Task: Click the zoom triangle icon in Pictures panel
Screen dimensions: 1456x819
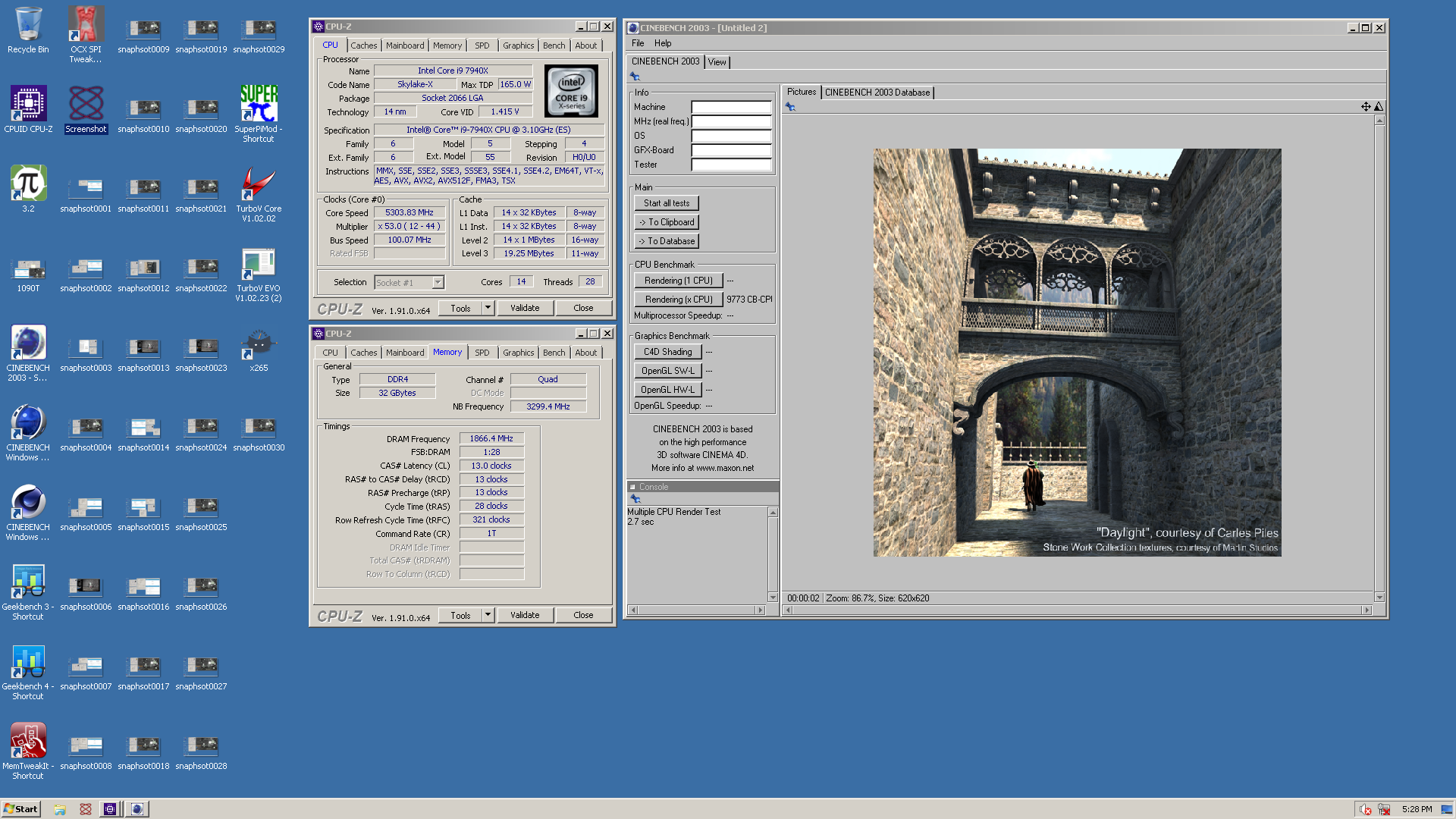Action: [1379, 107]
